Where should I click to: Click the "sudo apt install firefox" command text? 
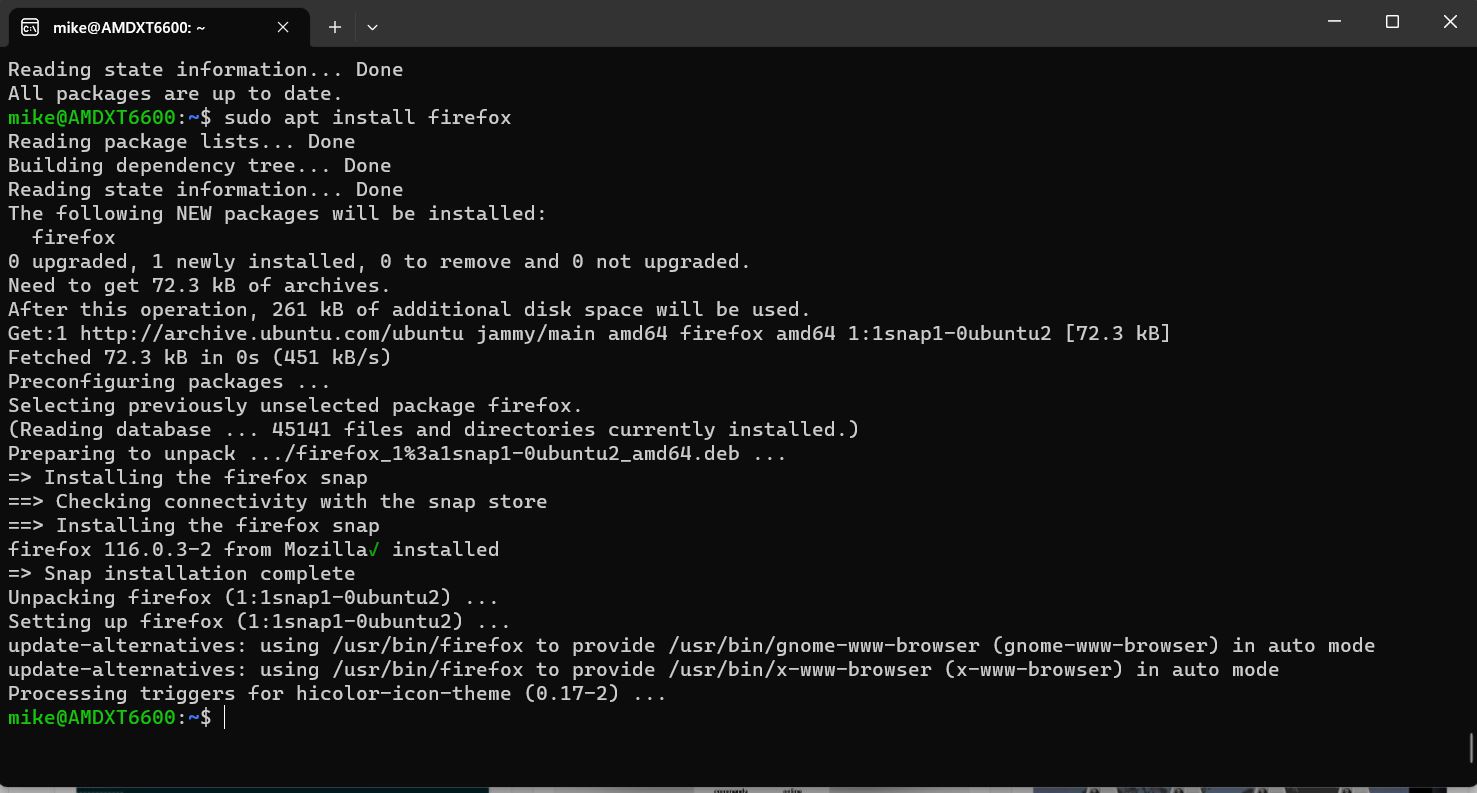[x=367, y=118]
